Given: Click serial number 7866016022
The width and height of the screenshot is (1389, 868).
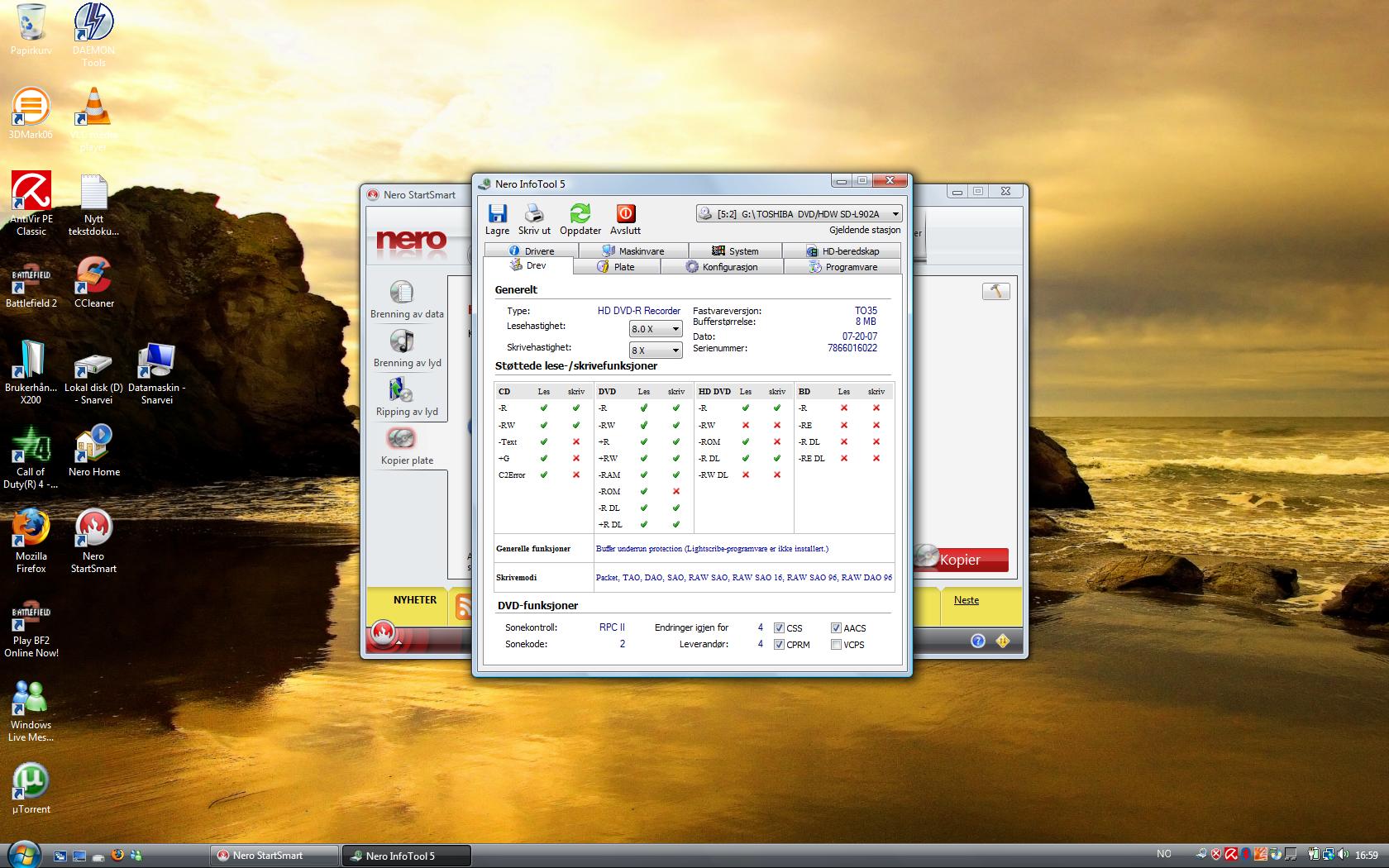Looking at the screenshot, I should click(852, 348).
